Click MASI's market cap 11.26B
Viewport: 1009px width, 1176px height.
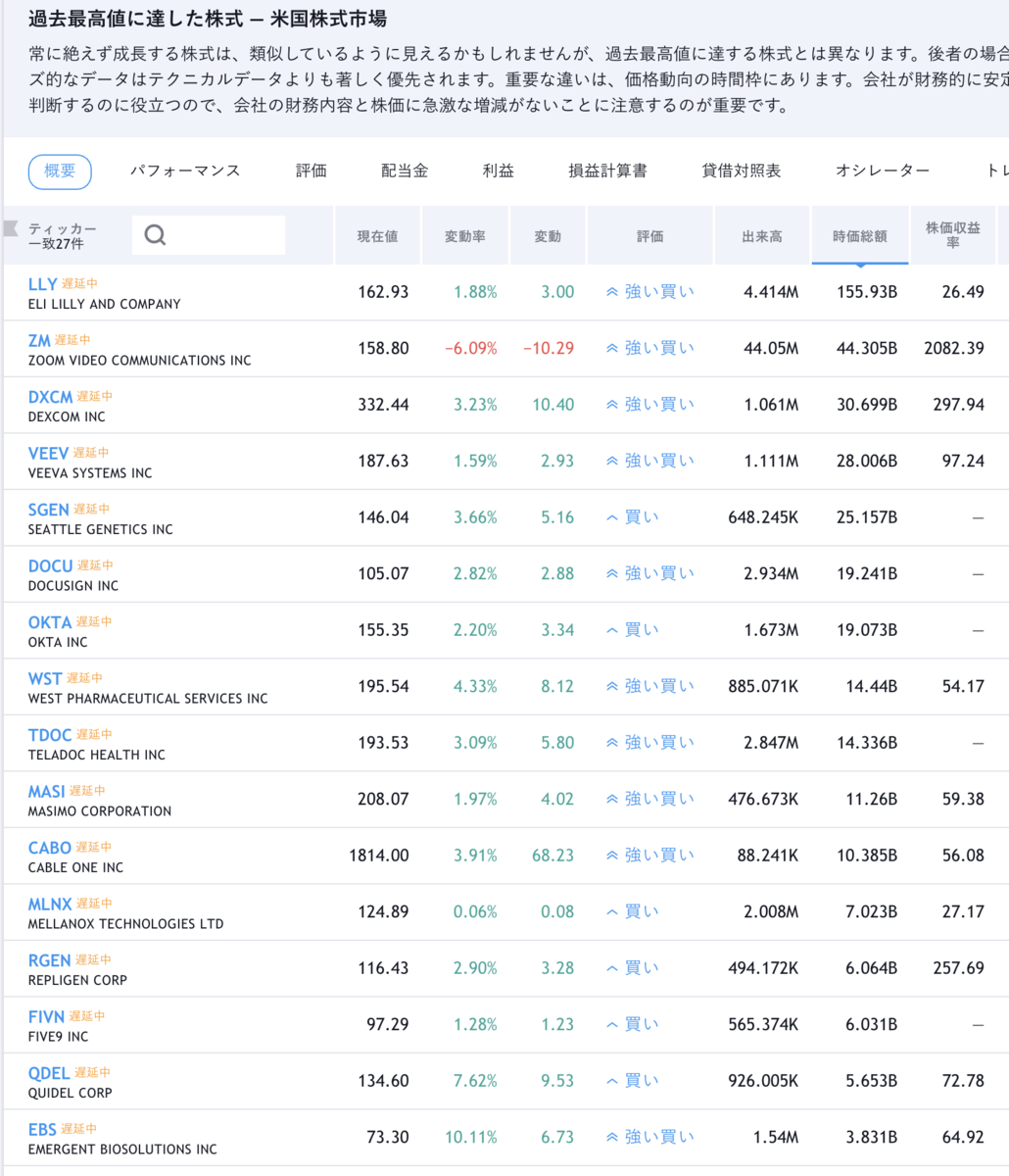(x=871, y=800)
